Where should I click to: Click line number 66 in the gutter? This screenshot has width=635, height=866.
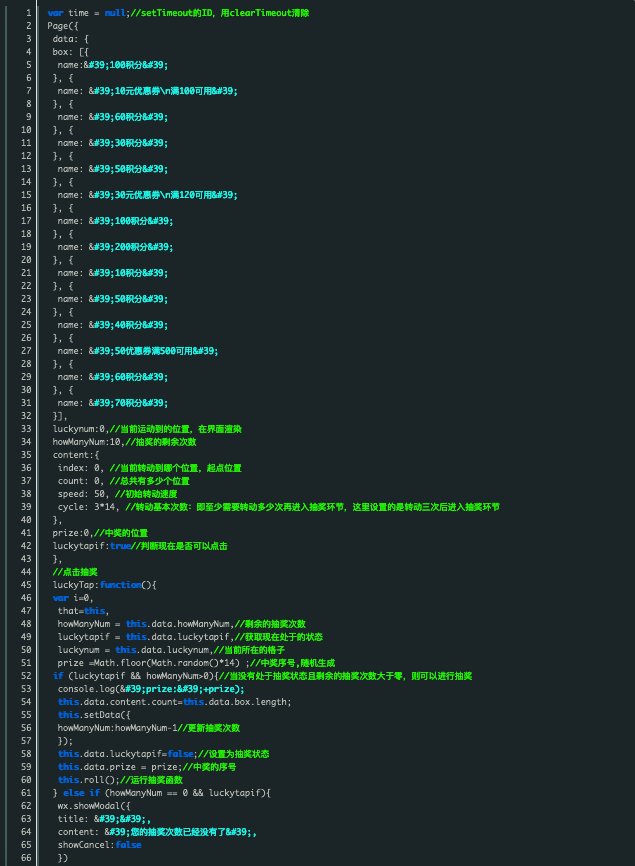[26, 857]
